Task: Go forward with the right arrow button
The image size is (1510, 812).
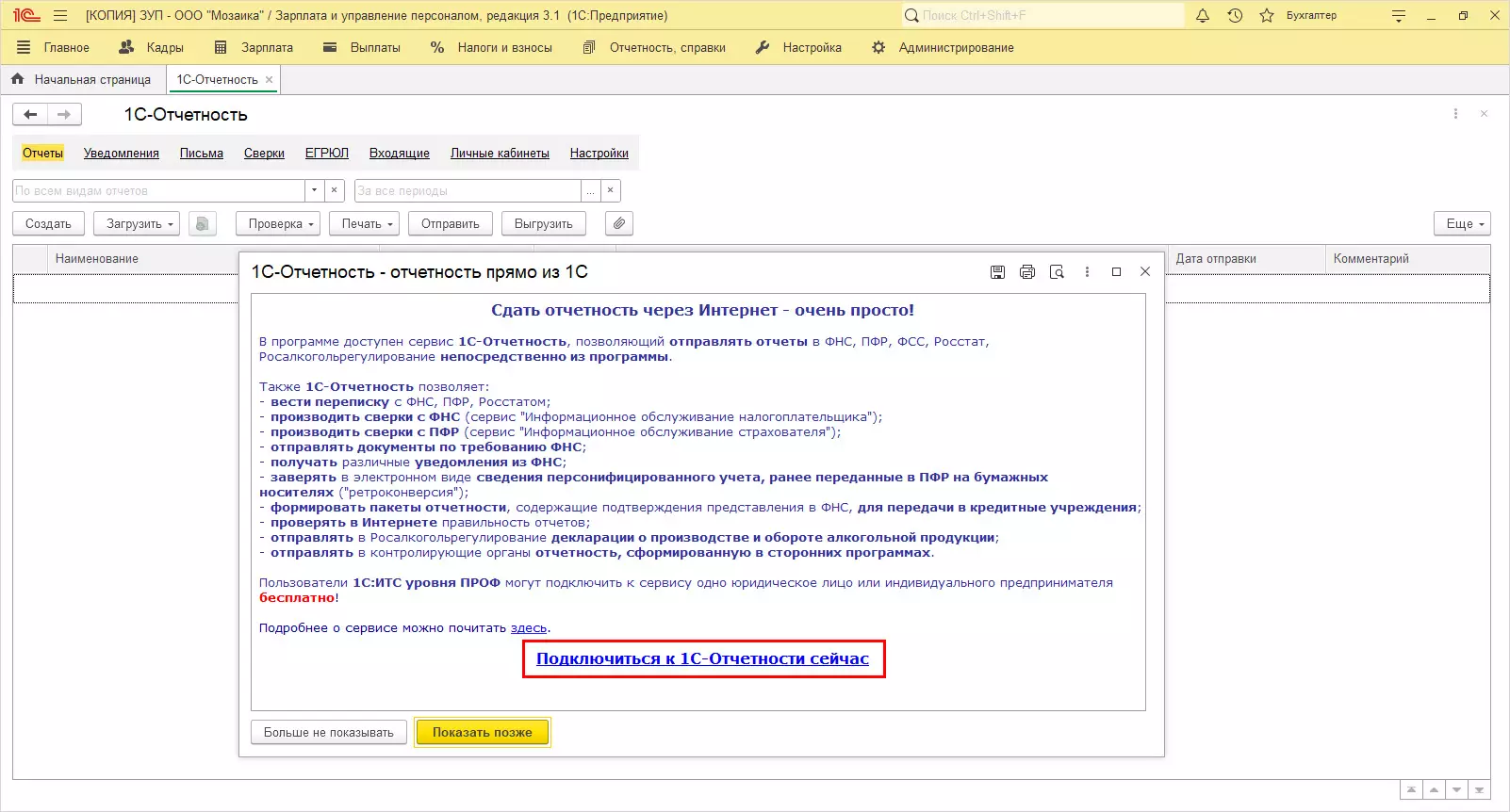Action: 64,115
